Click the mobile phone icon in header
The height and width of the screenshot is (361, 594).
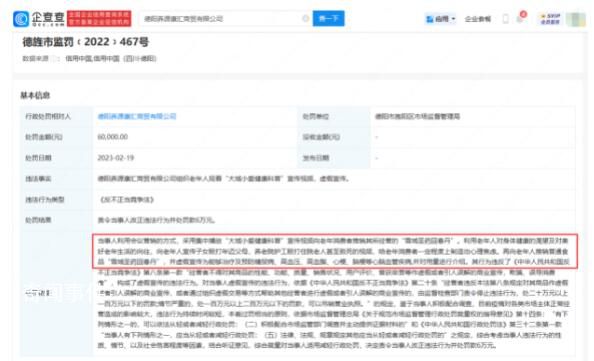(505, 19)
